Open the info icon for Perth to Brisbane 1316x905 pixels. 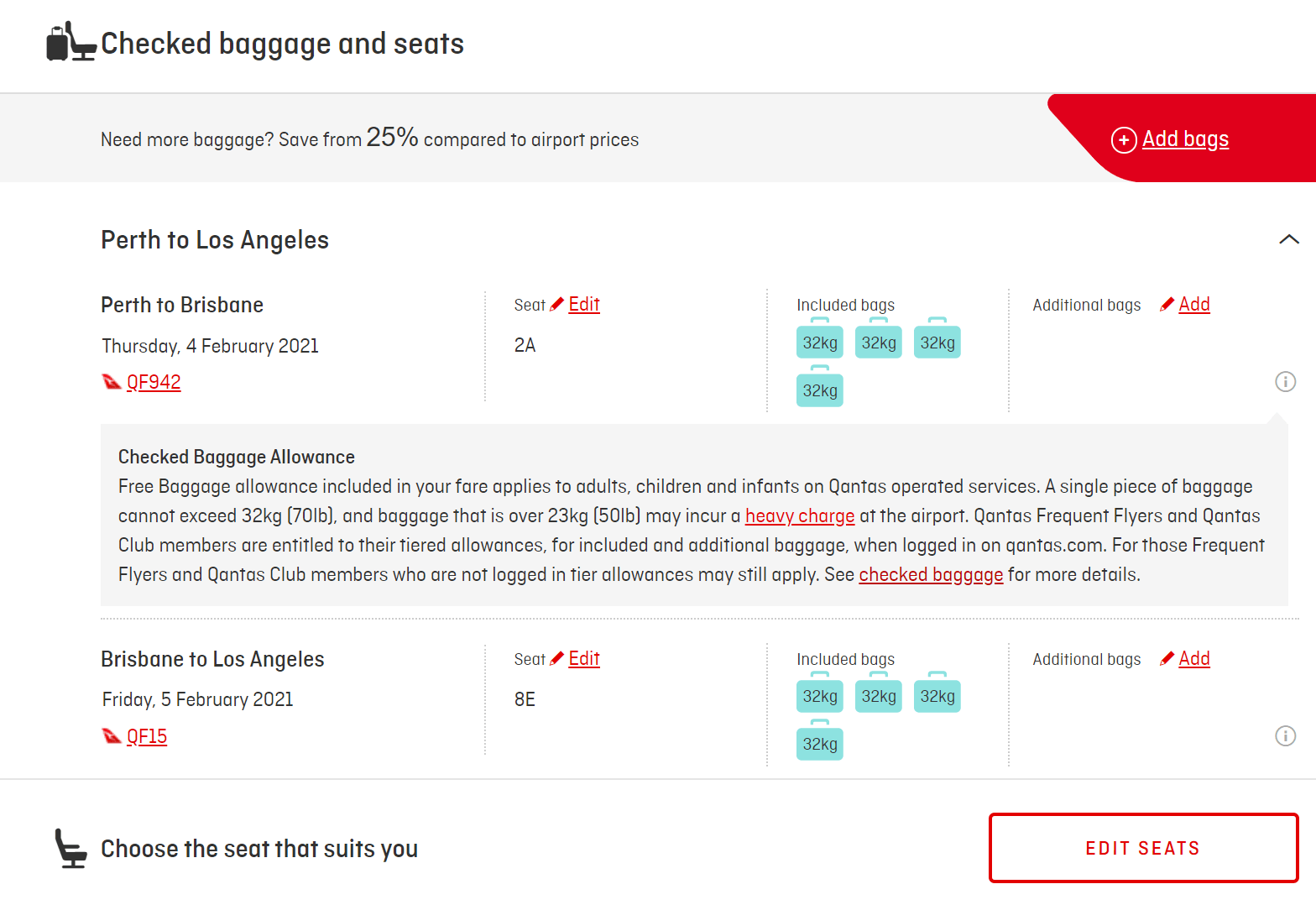(x=1285, y=382)
